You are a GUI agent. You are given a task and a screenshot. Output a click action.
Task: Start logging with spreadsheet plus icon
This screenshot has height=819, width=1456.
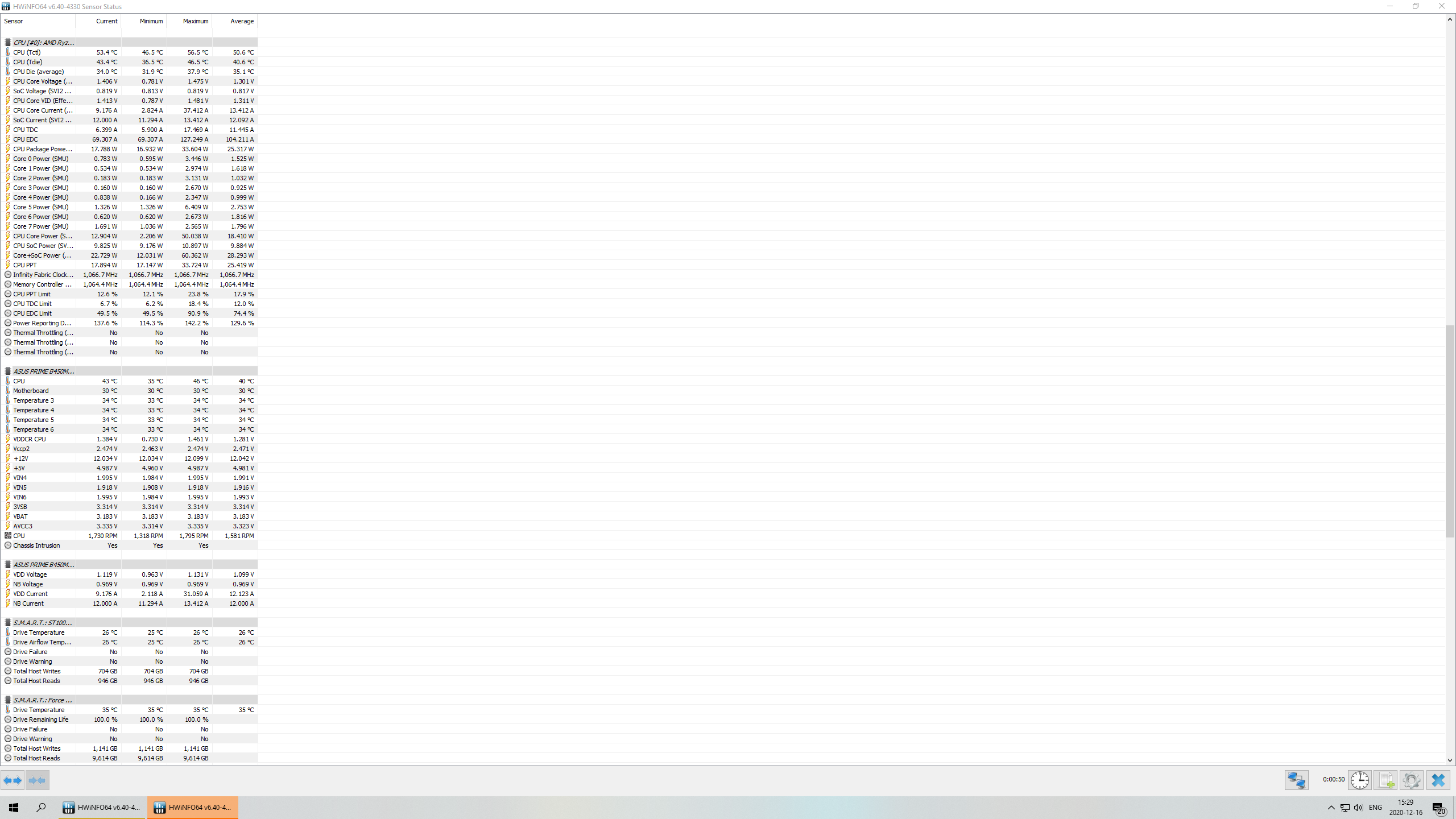pyautogui.click(x=1385, y=780)
